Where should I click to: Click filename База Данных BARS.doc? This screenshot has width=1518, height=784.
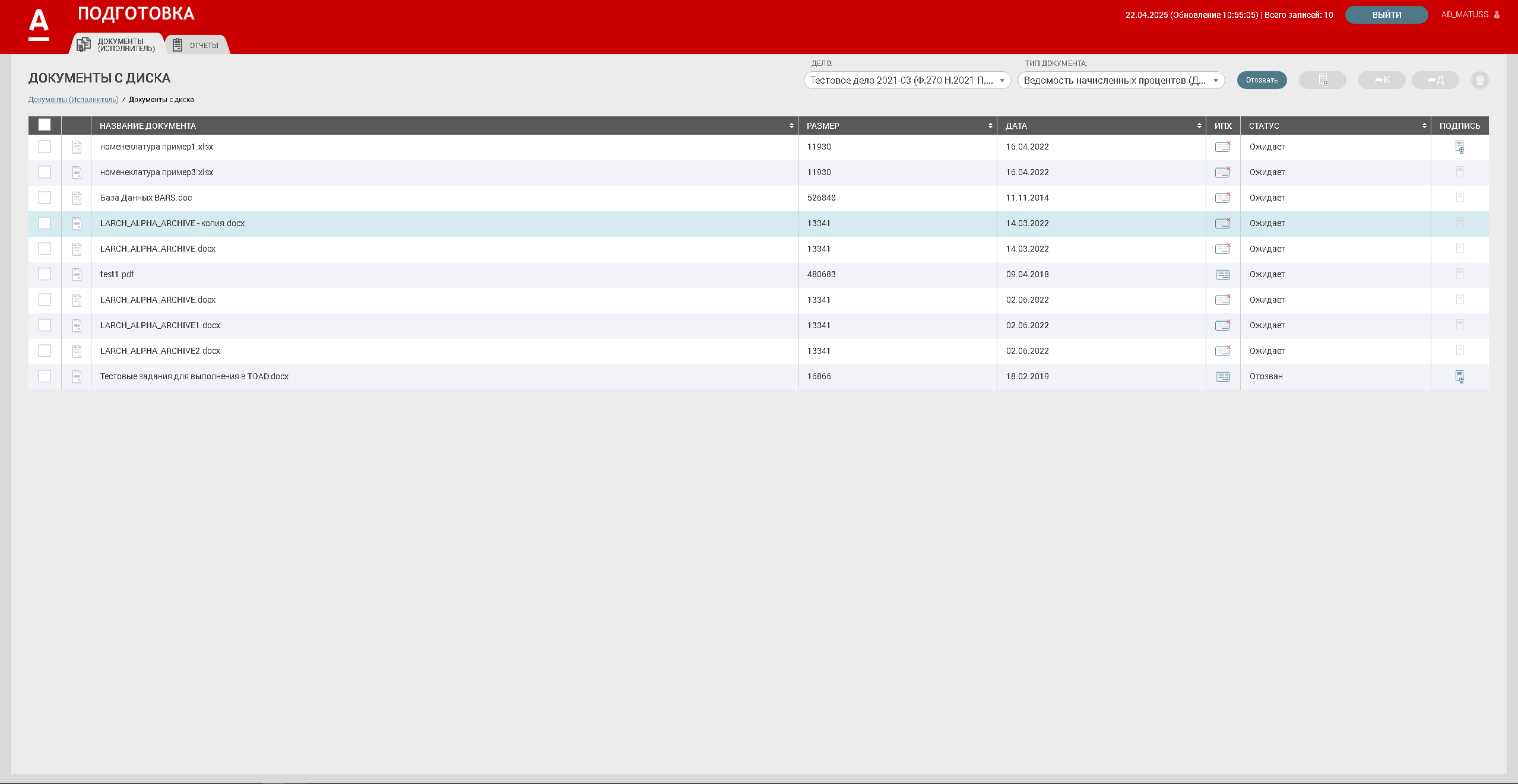146,198
